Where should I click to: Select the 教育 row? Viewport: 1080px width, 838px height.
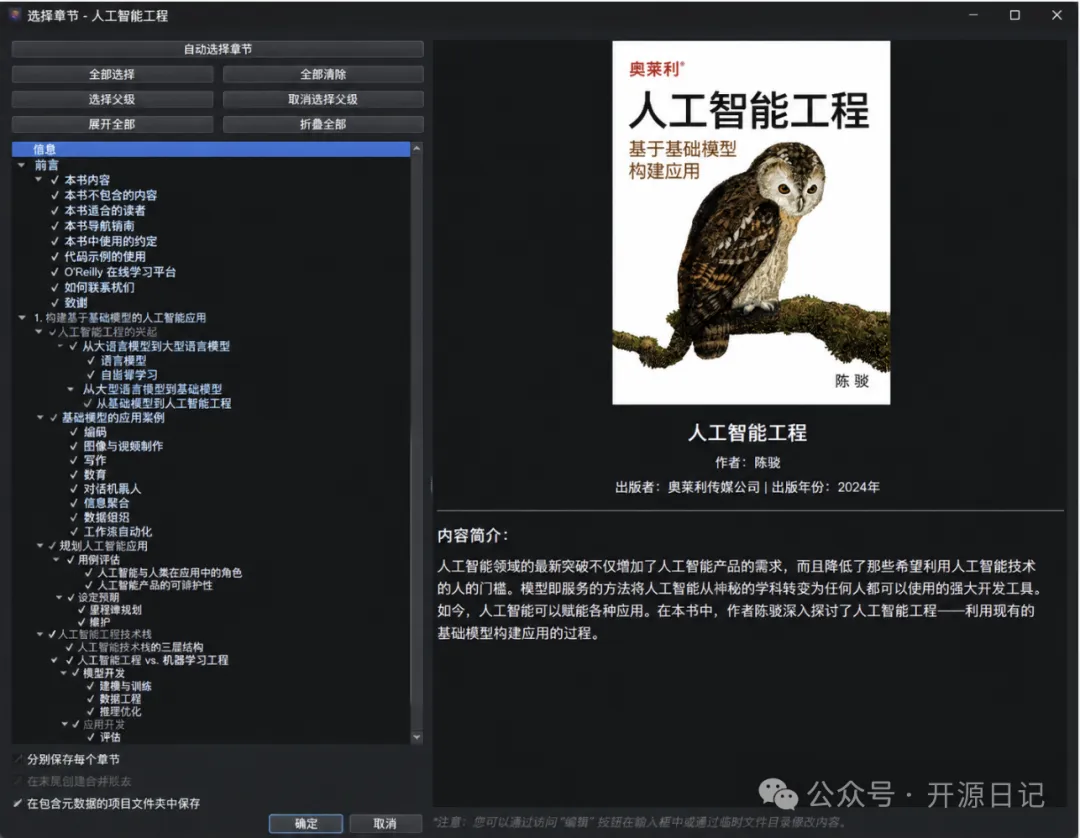(95, 474)
